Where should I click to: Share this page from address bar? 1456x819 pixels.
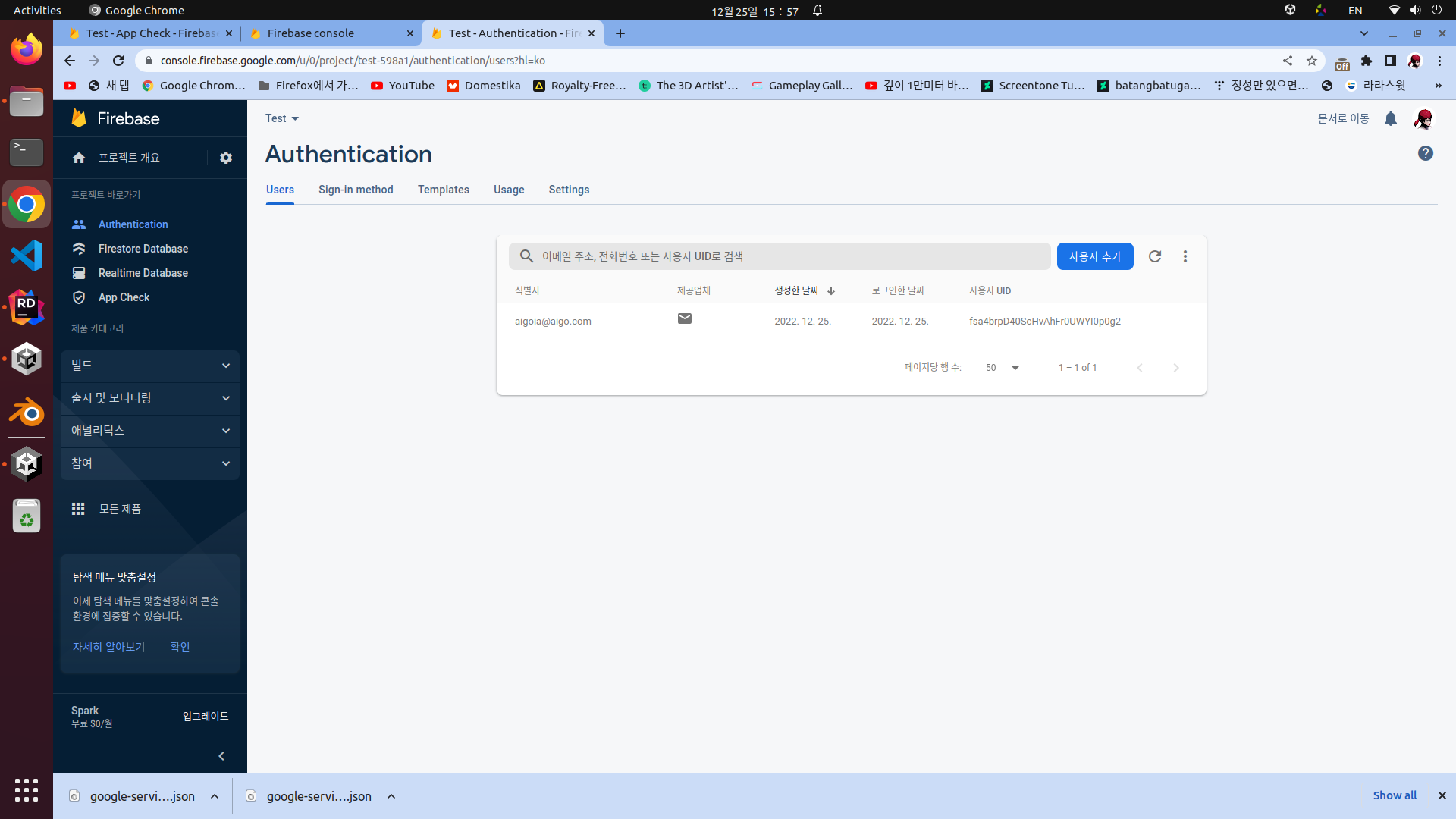point(1288,61)
